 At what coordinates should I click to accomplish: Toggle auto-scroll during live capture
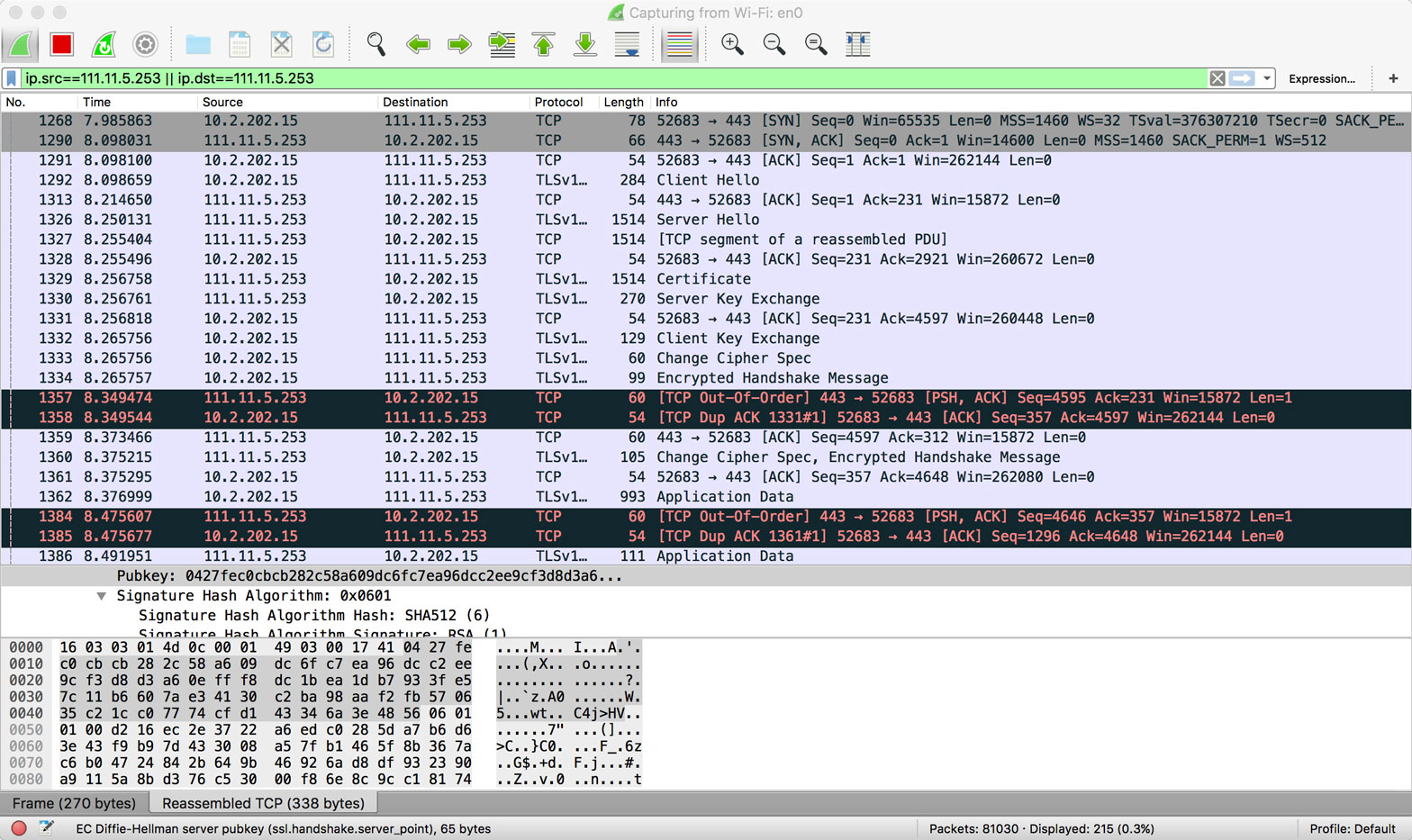coord(627,44)
